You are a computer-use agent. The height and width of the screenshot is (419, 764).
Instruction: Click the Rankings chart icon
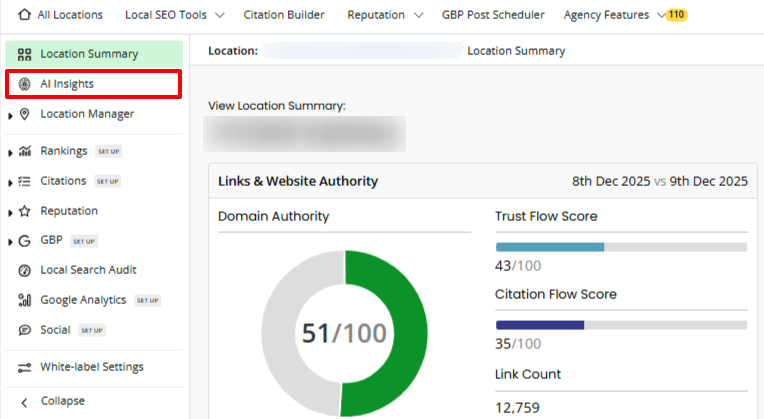(x=25, y=151)
